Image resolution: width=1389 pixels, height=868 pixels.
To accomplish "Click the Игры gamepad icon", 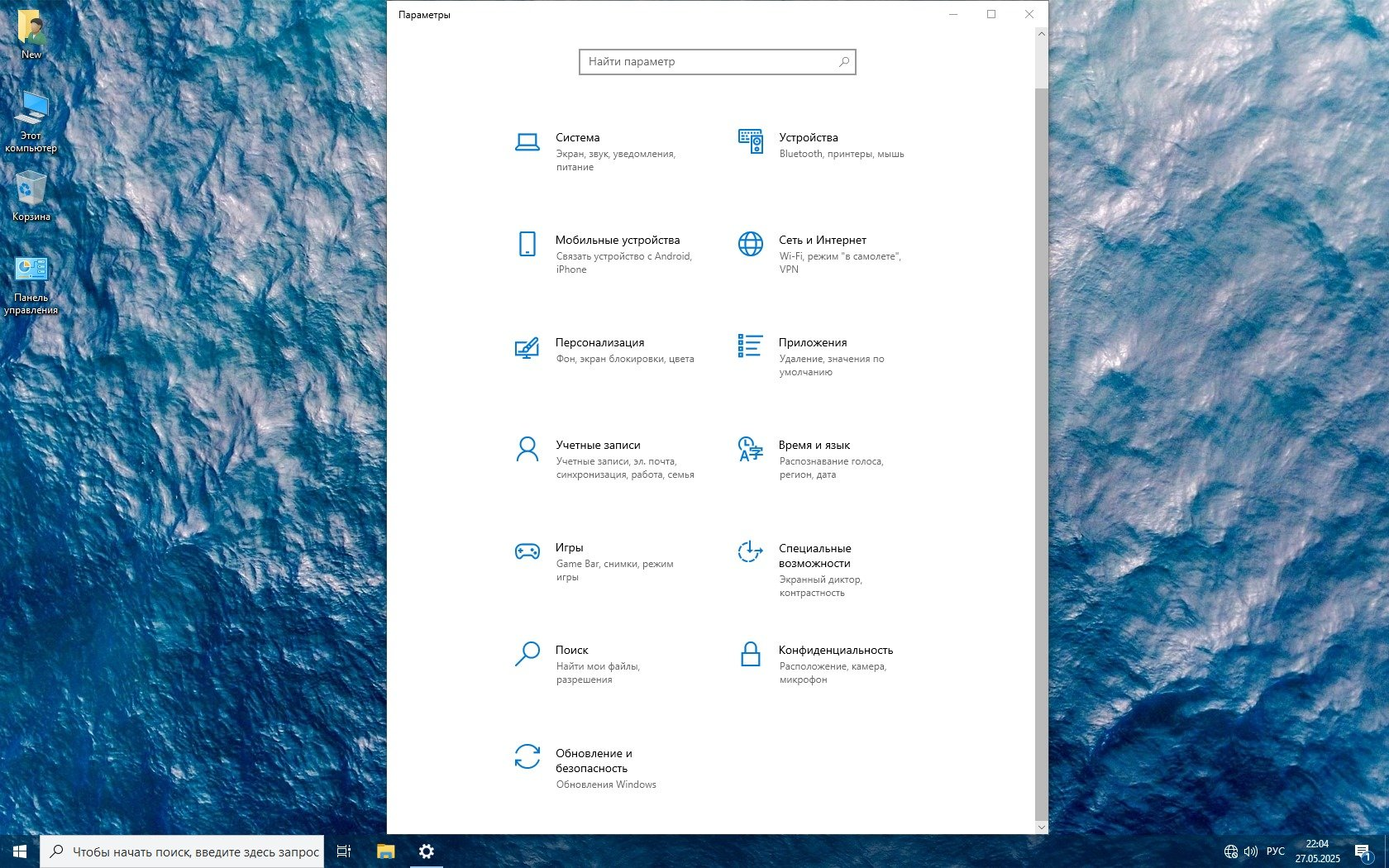I will [527, 551].
